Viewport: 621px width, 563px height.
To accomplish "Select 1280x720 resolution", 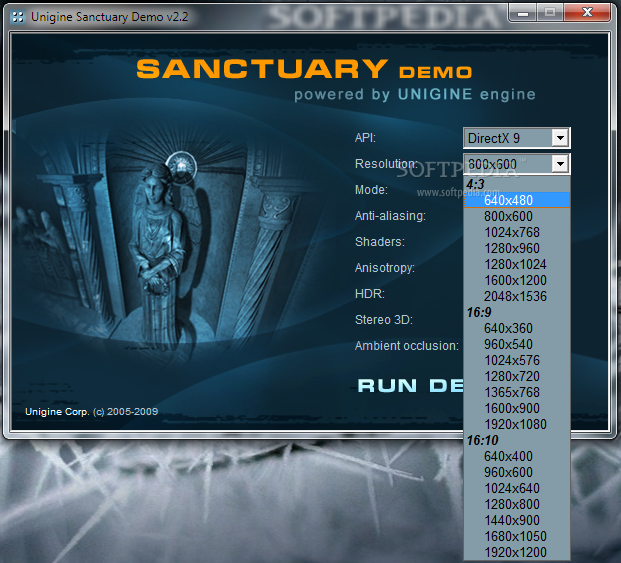I will [x=517, y=376].
